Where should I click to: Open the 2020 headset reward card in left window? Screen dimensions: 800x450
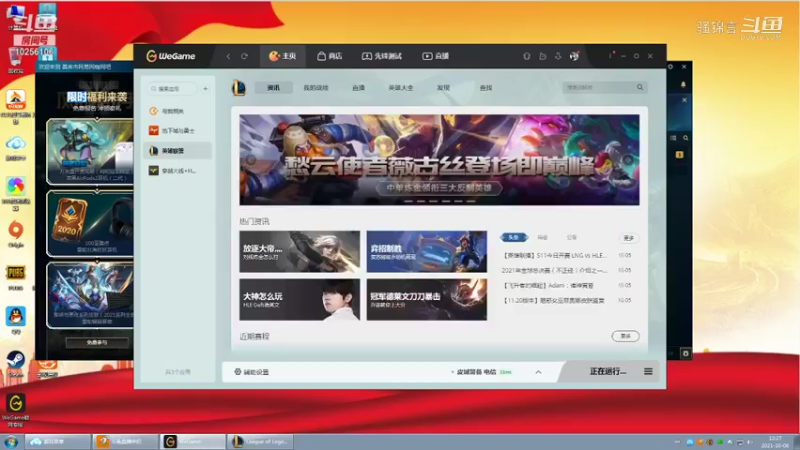click(x=90, y=223)
